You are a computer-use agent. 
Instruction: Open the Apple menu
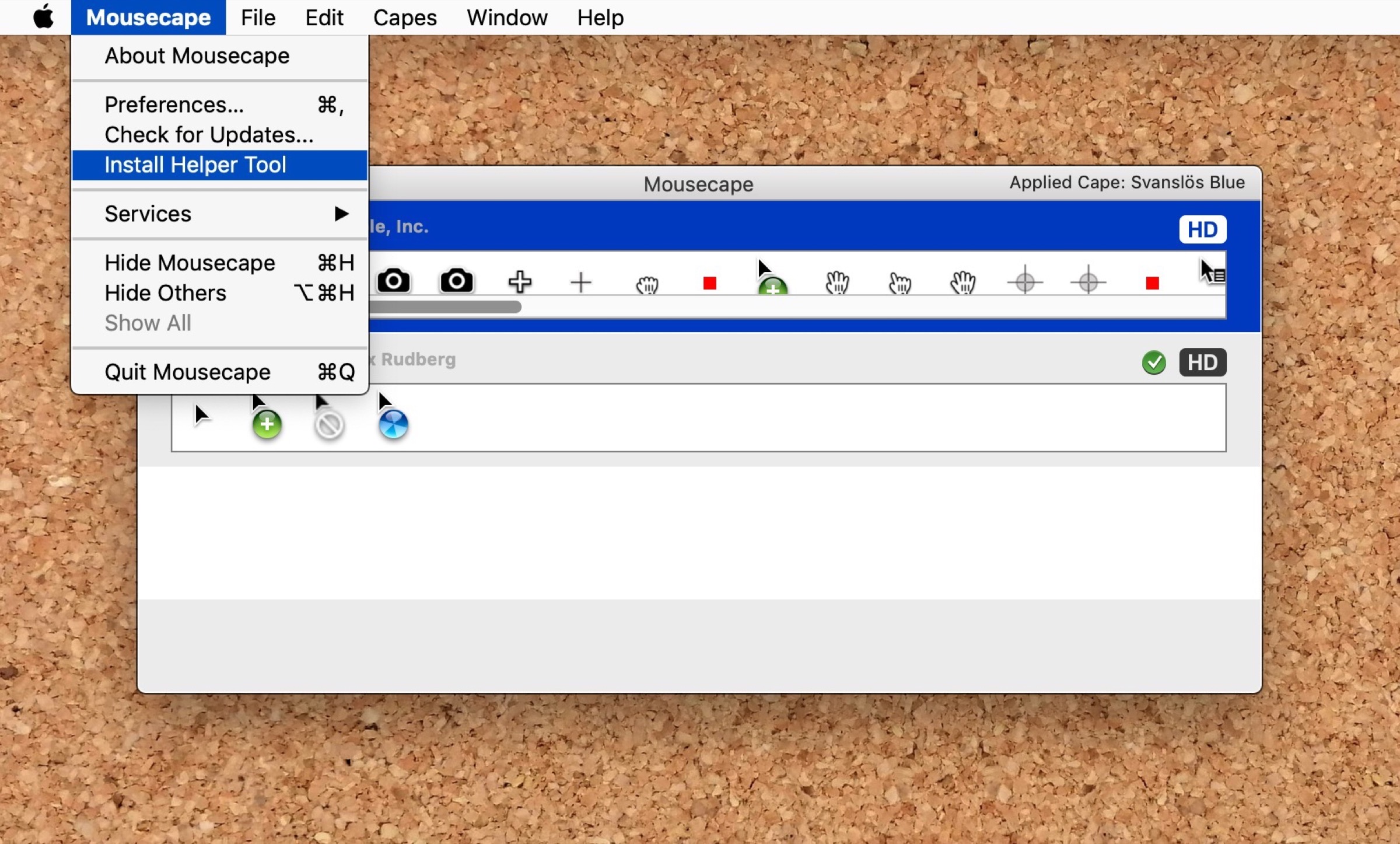(44, 18)
